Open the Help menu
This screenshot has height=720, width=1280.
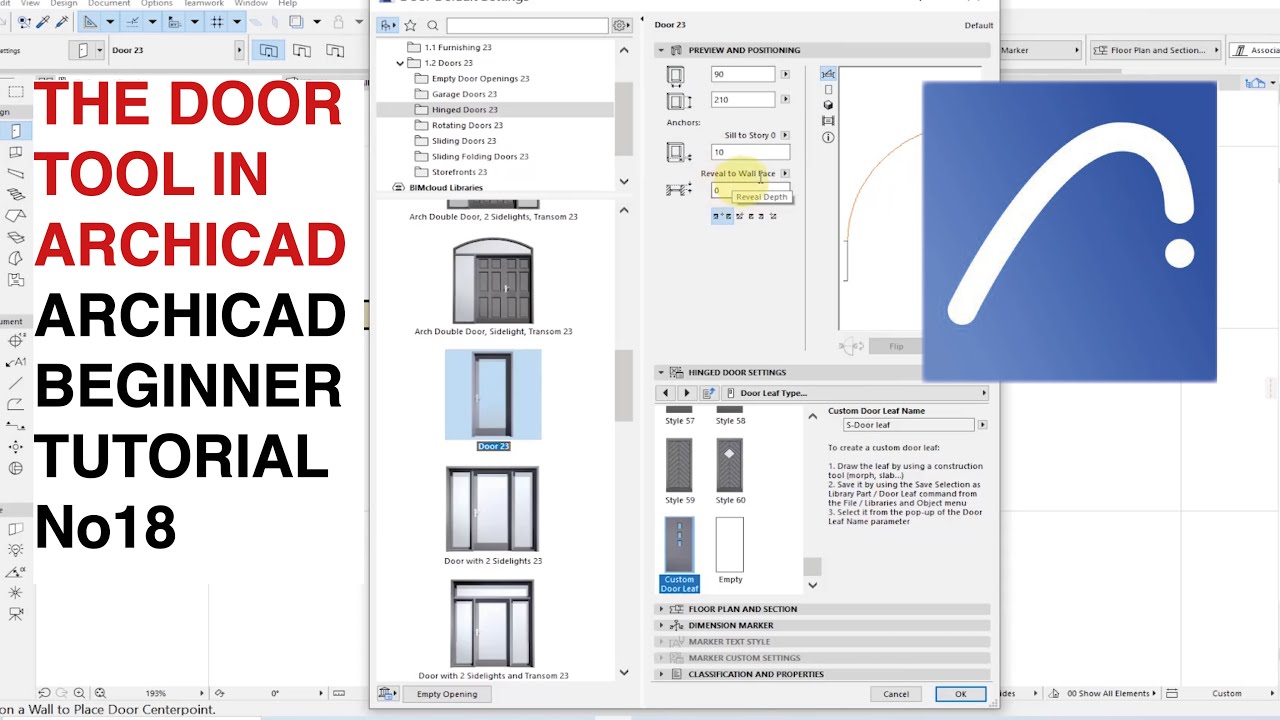coord(287,4)
